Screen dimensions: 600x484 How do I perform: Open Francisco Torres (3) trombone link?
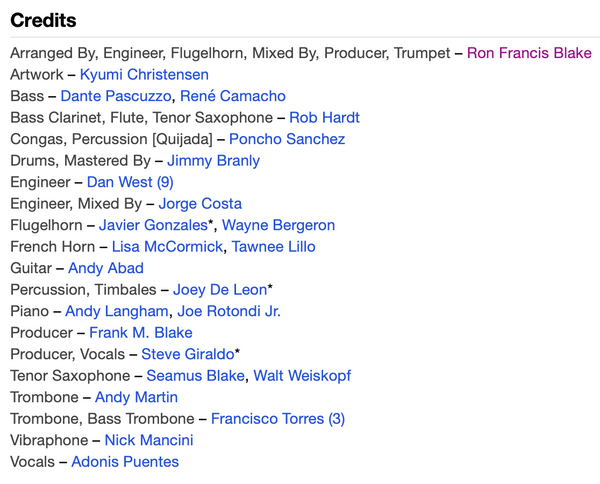coord(277,419)
